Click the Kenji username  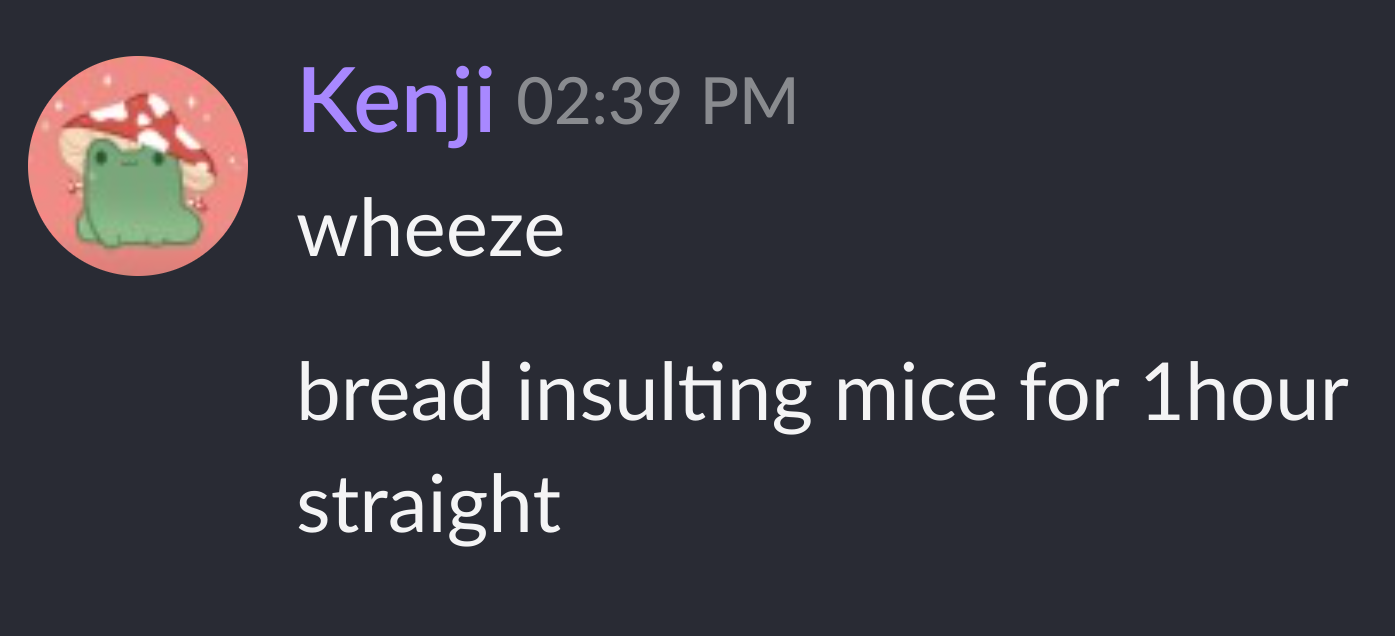(396, 102)
